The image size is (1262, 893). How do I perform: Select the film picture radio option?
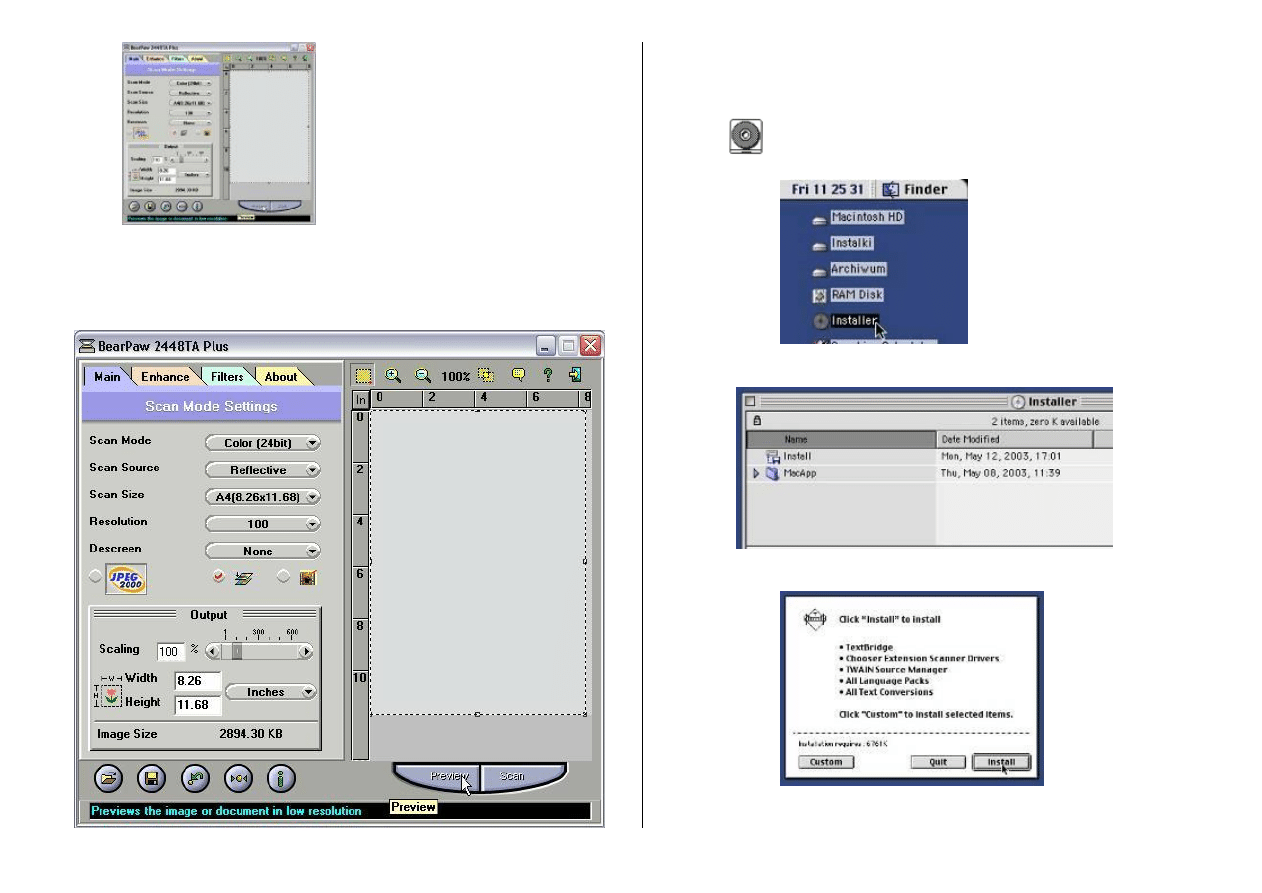coord(283,577)
